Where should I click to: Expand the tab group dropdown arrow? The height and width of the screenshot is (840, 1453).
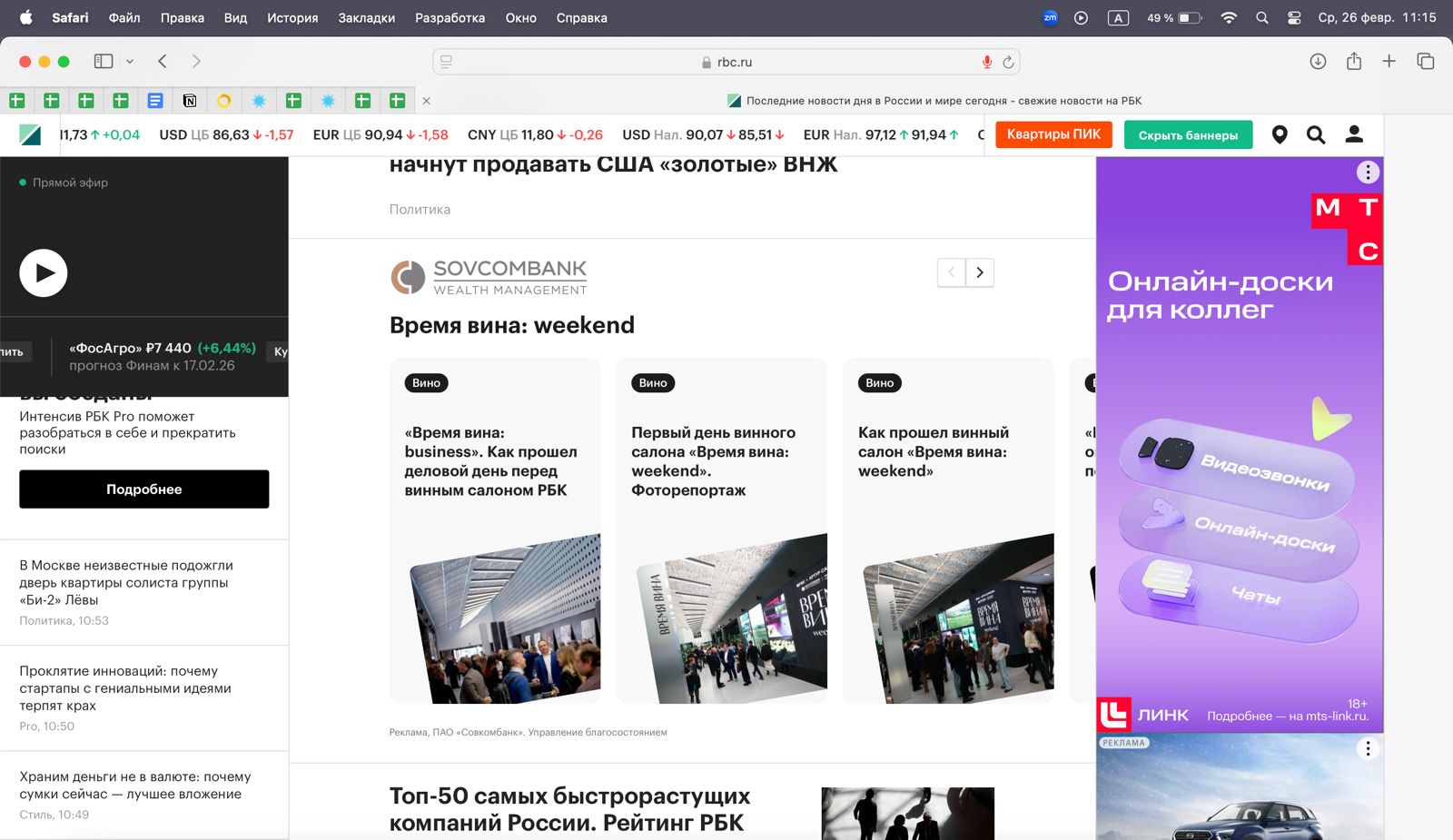[x=130, y=62]
